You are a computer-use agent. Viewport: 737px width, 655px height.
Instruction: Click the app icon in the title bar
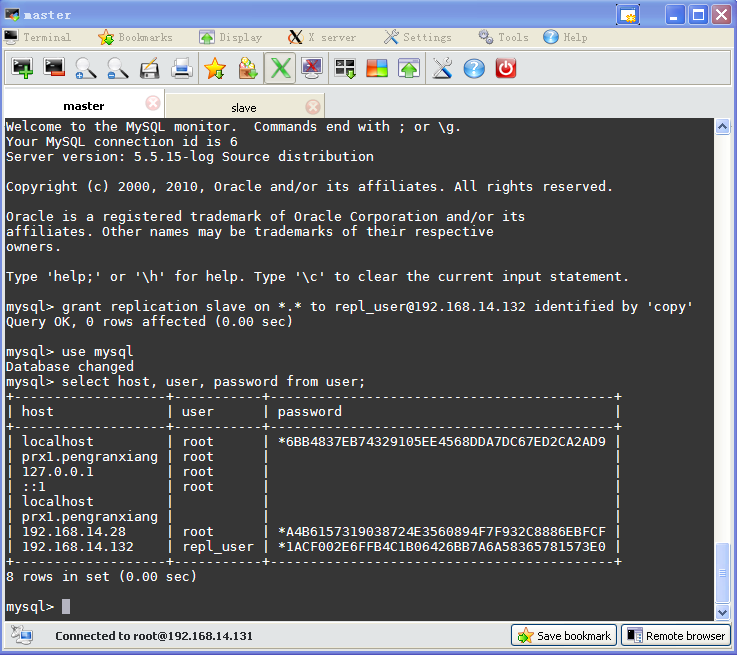(12, 15)
